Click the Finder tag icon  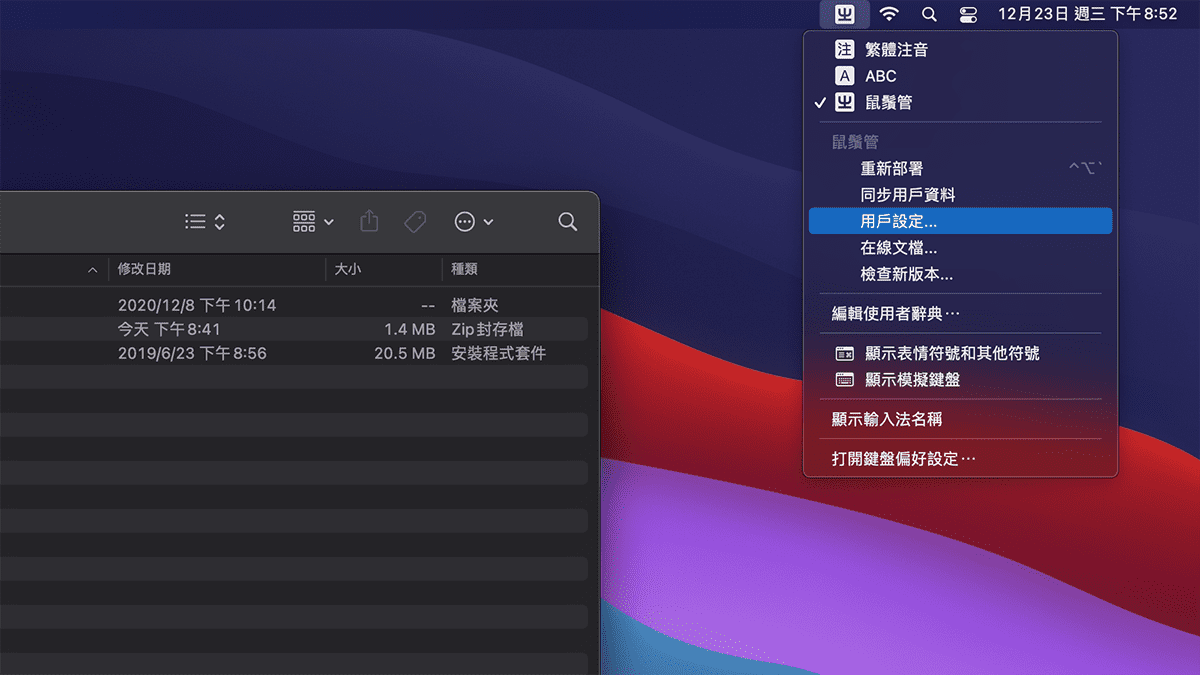415,222
